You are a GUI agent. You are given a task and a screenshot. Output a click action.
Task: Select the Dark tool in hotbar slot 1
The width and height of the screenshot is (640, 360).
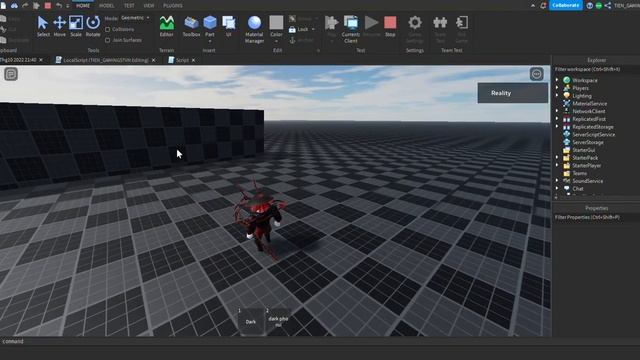[251, 321]
